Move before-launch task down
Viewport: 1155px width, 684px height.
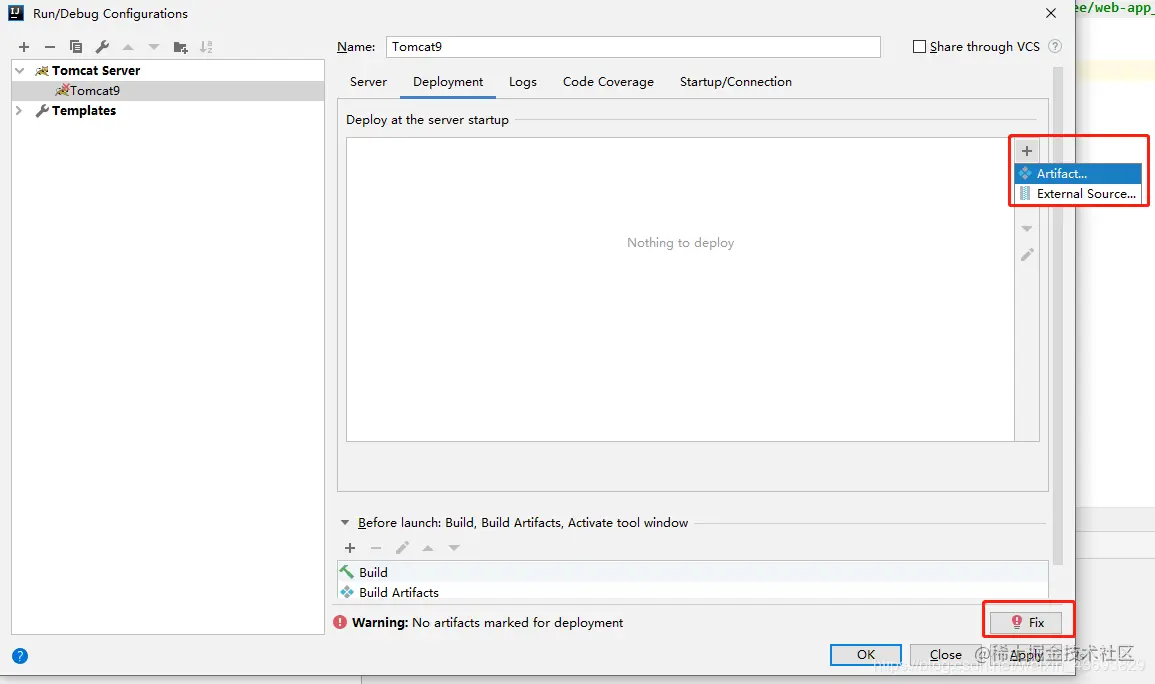pyautogui.click(x=454, y=548)
